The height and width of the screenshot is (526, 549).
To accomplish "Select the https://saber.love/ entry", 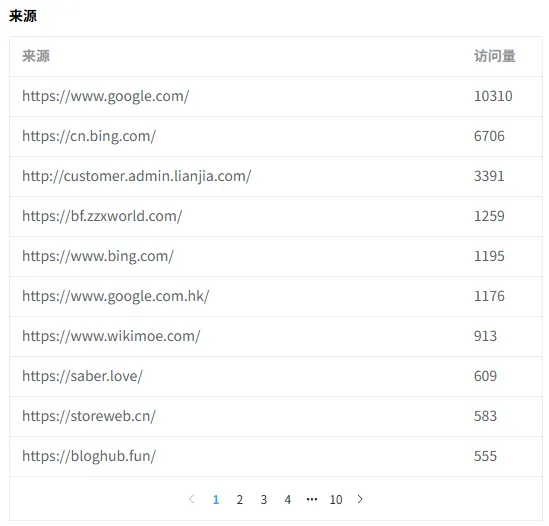I will (82, 376).
